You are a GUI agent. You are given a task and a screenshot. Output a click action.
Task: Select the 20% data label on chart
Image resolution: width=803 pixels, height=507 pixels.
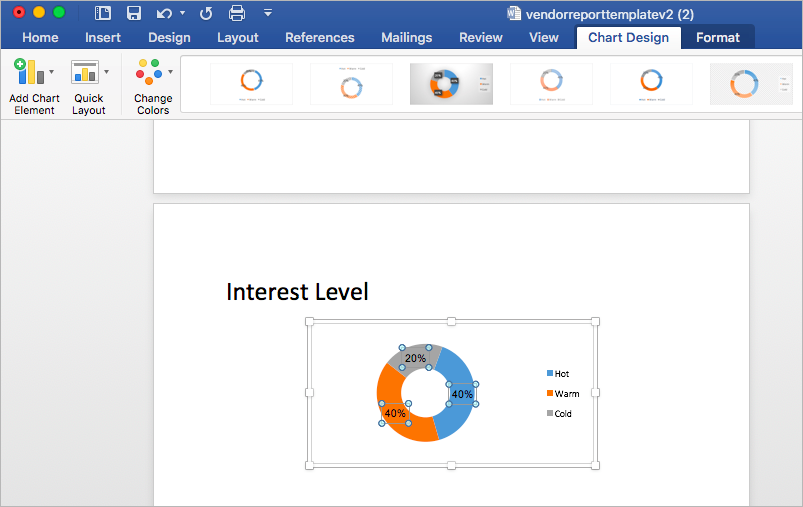[415, 358]
